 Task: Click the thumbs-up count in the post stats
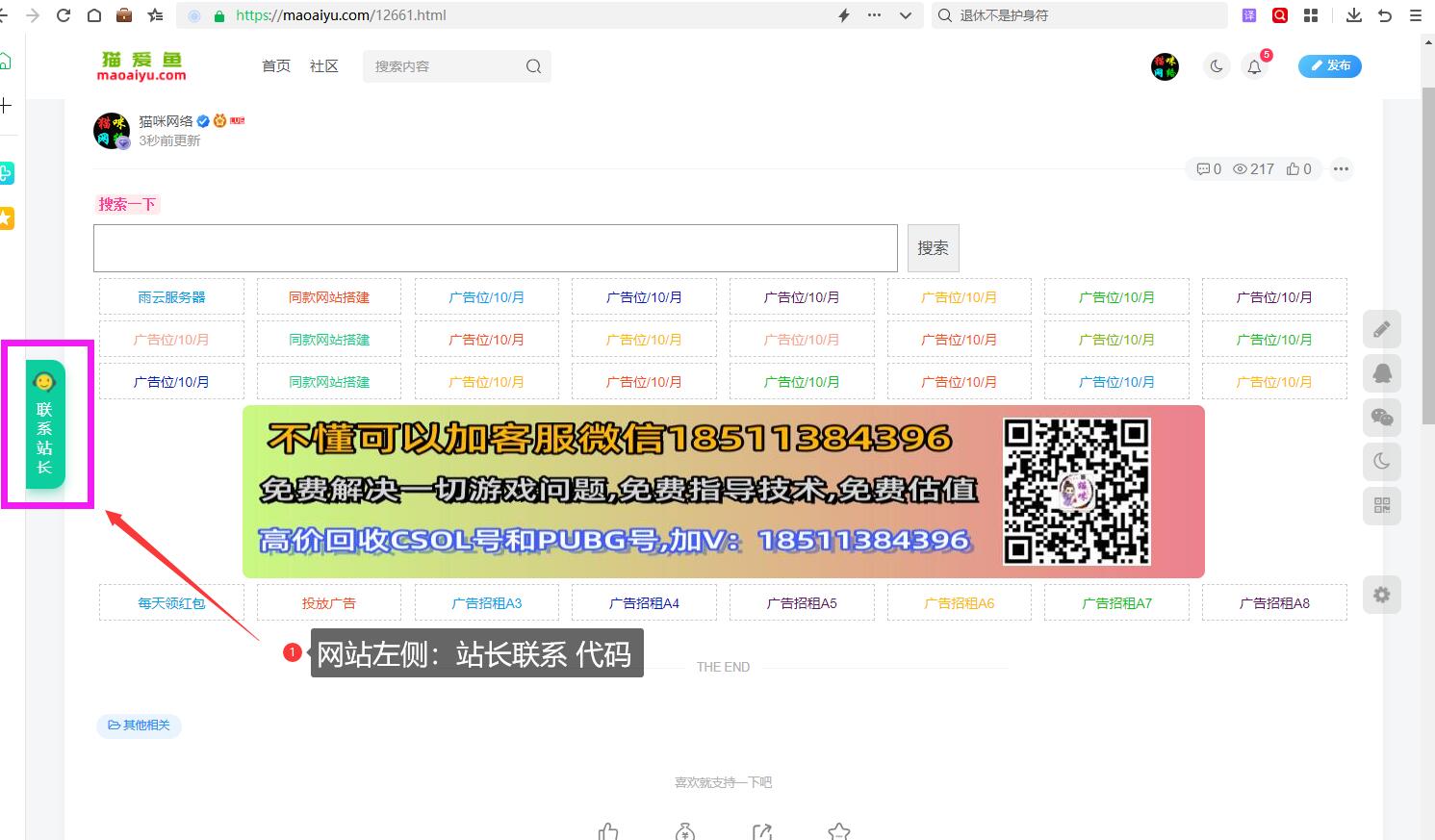pos(1298,169)
